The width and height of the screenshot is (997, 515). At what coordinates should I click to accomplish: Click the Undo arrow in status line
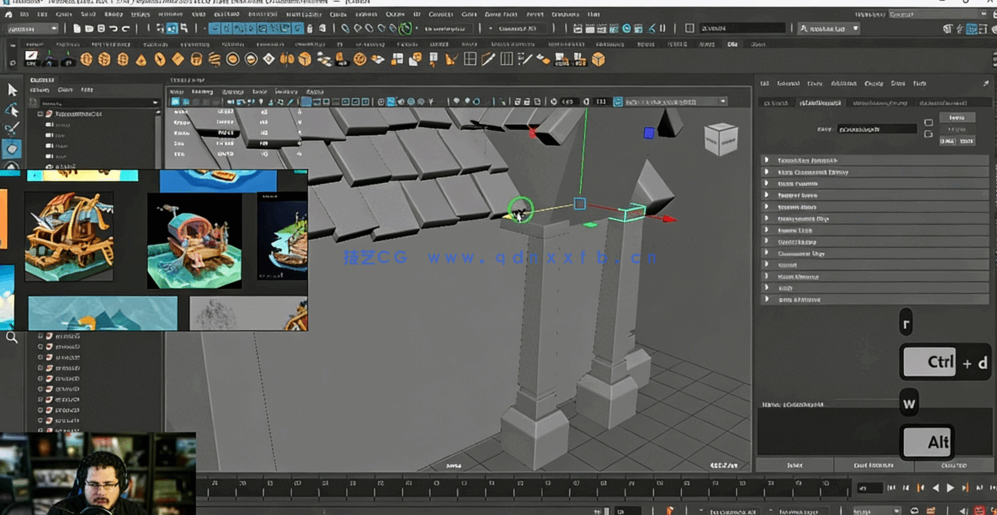tap(113, 29)
